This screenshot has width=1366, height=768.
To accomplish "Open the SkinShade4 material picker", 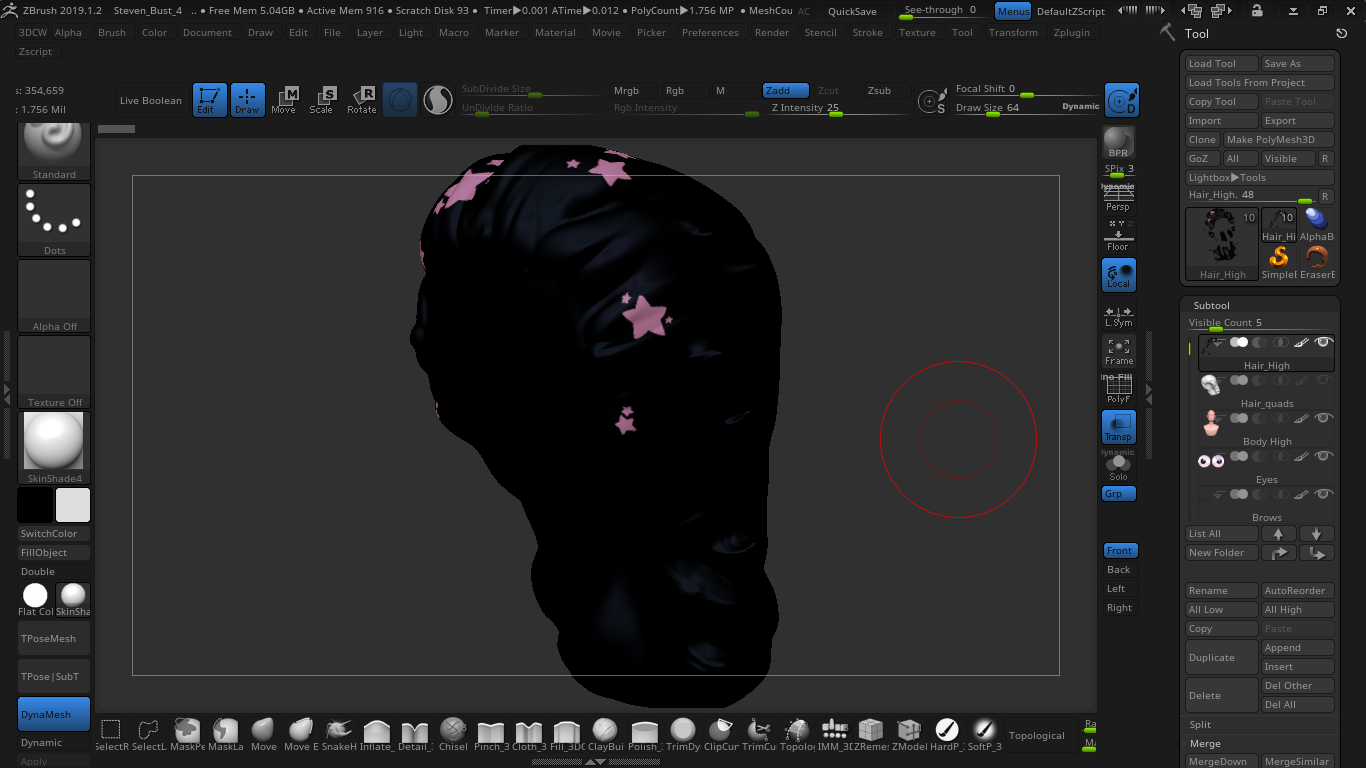I will tap(54, 448).
